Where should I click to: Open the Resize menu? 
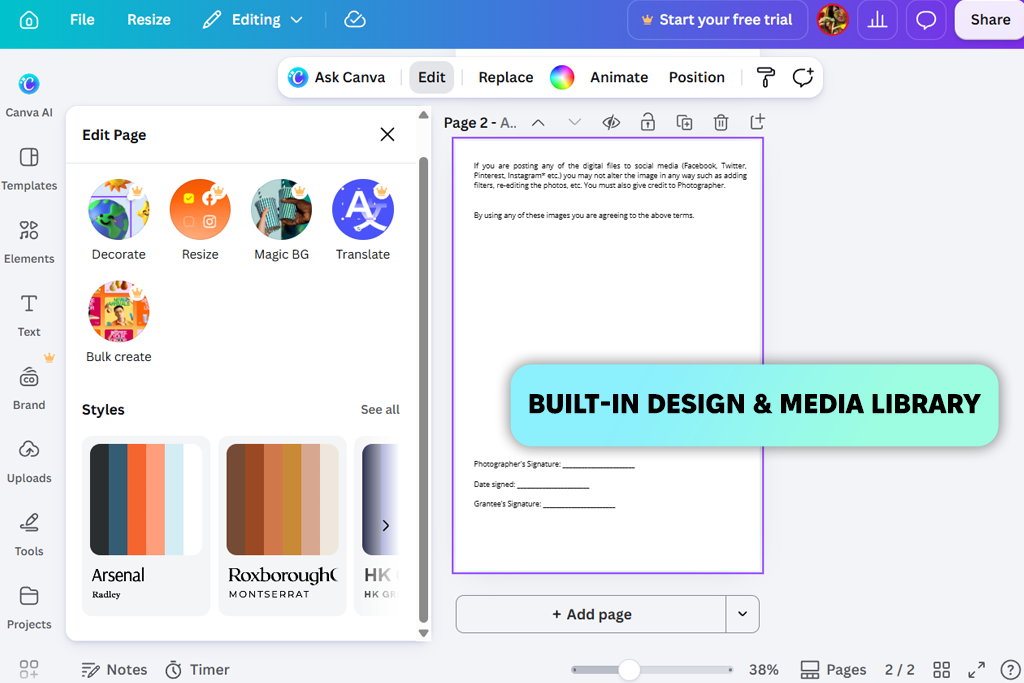[x=149, y=20]
